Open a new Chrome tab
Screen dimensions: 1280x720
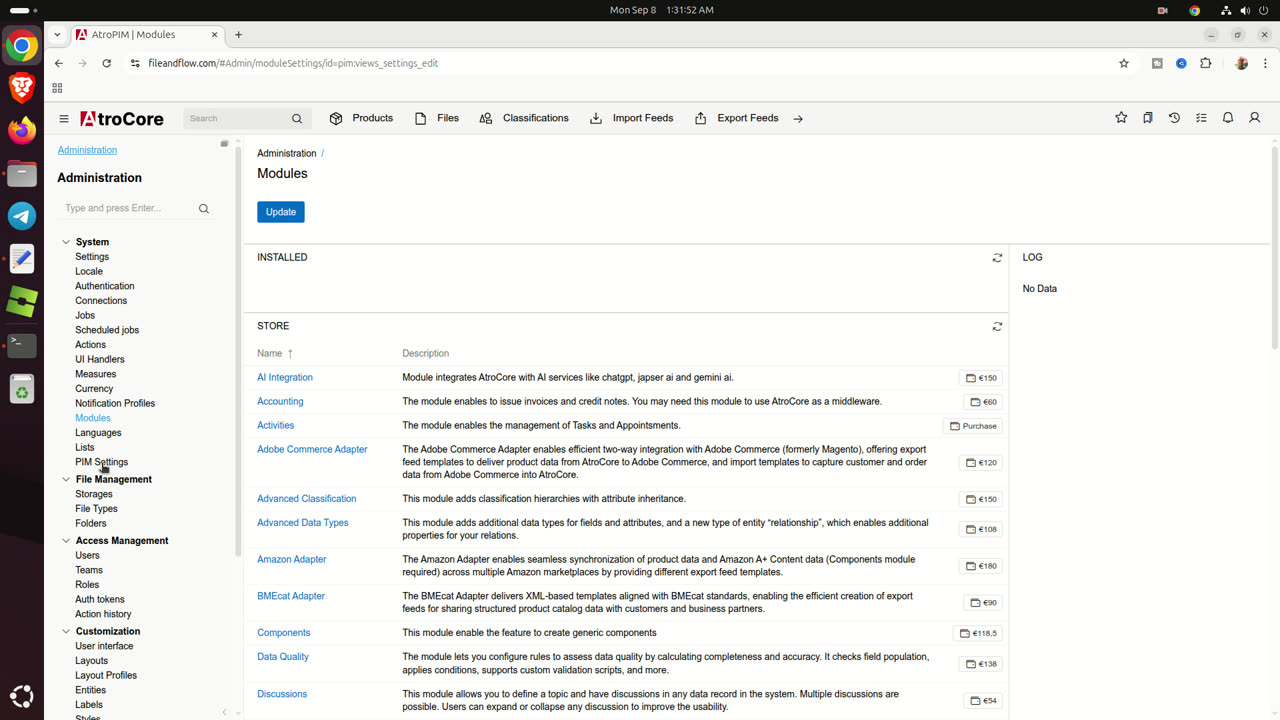point(238,34)
